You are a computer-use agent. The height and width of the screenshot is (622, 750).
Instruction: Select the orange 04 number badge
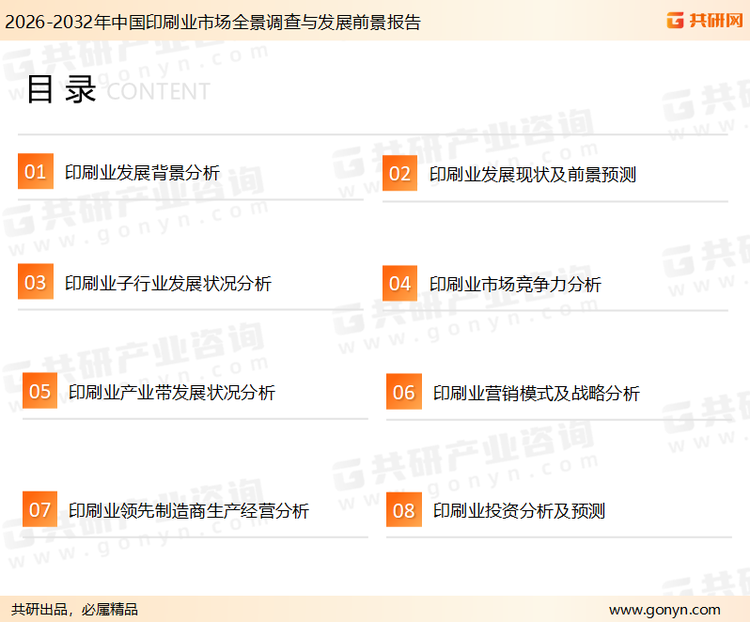400,283
